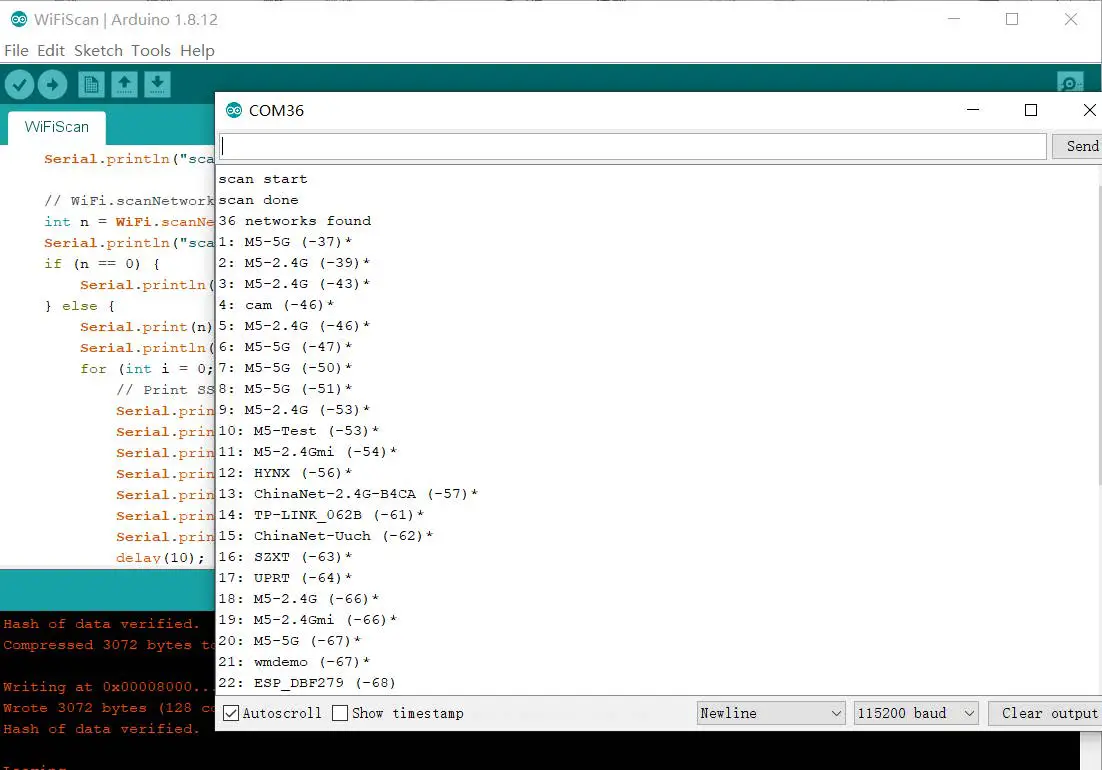
Task: Click the COM36 window Arduino logo icon
Action: click(234, 110)
